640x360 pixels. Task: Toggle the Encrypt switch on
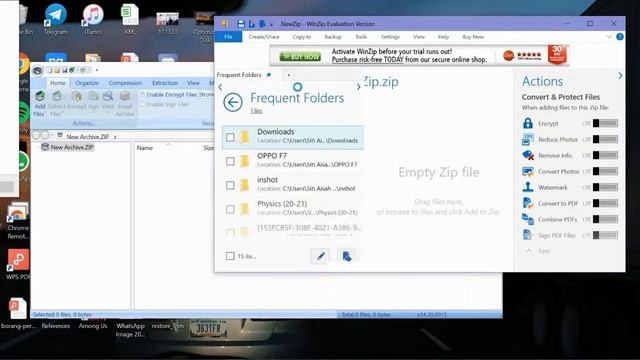pos(605,123)
